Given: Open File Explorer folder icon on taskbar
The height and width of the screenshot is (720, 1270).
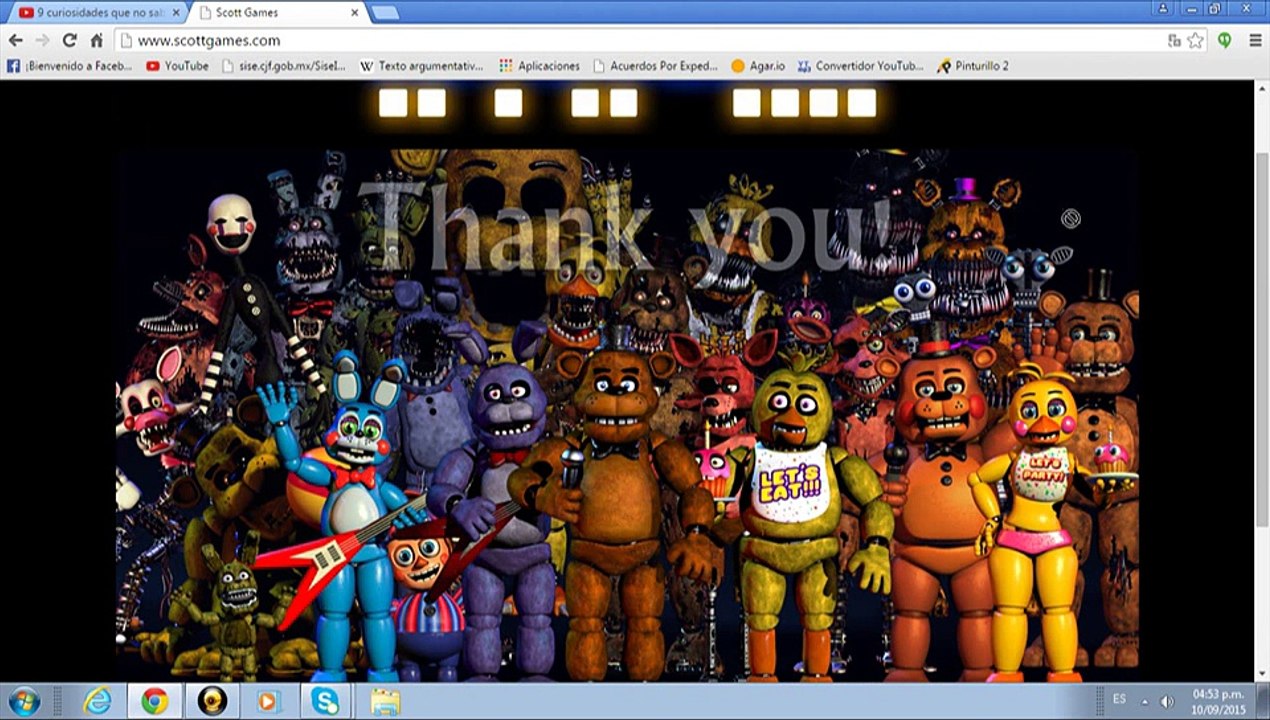Looking at the screenshot, I should tap(385, 701).
